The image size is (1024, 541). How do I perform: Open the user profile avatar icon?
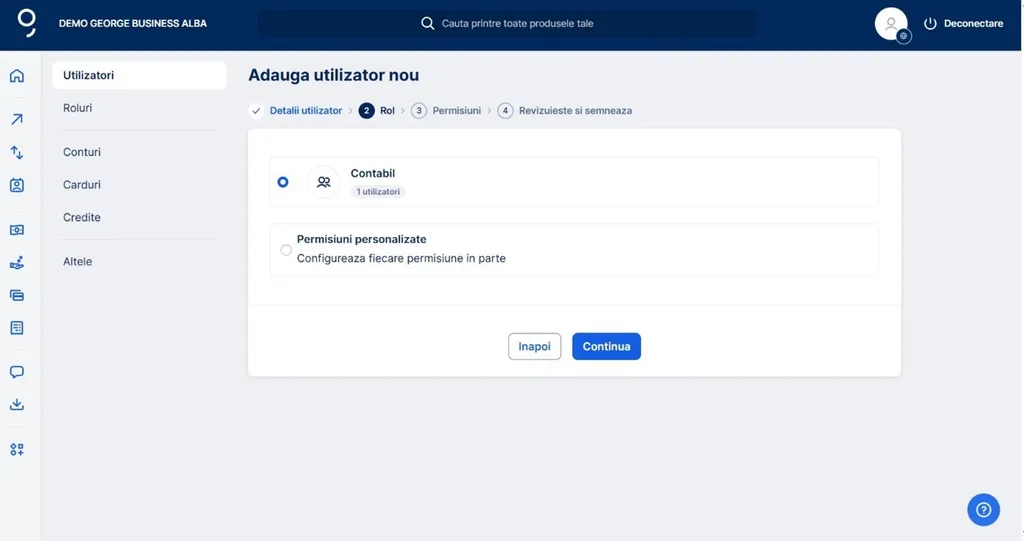coord(890,24)
